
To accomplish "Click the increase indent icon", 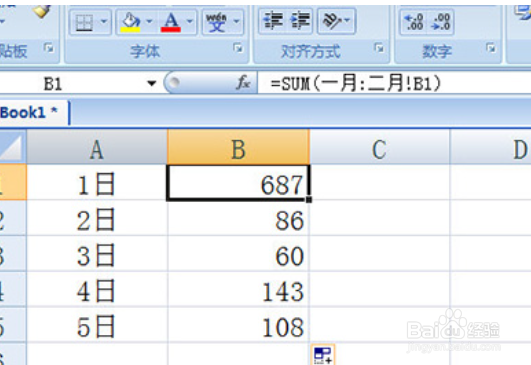I will (x=300, y=21).
